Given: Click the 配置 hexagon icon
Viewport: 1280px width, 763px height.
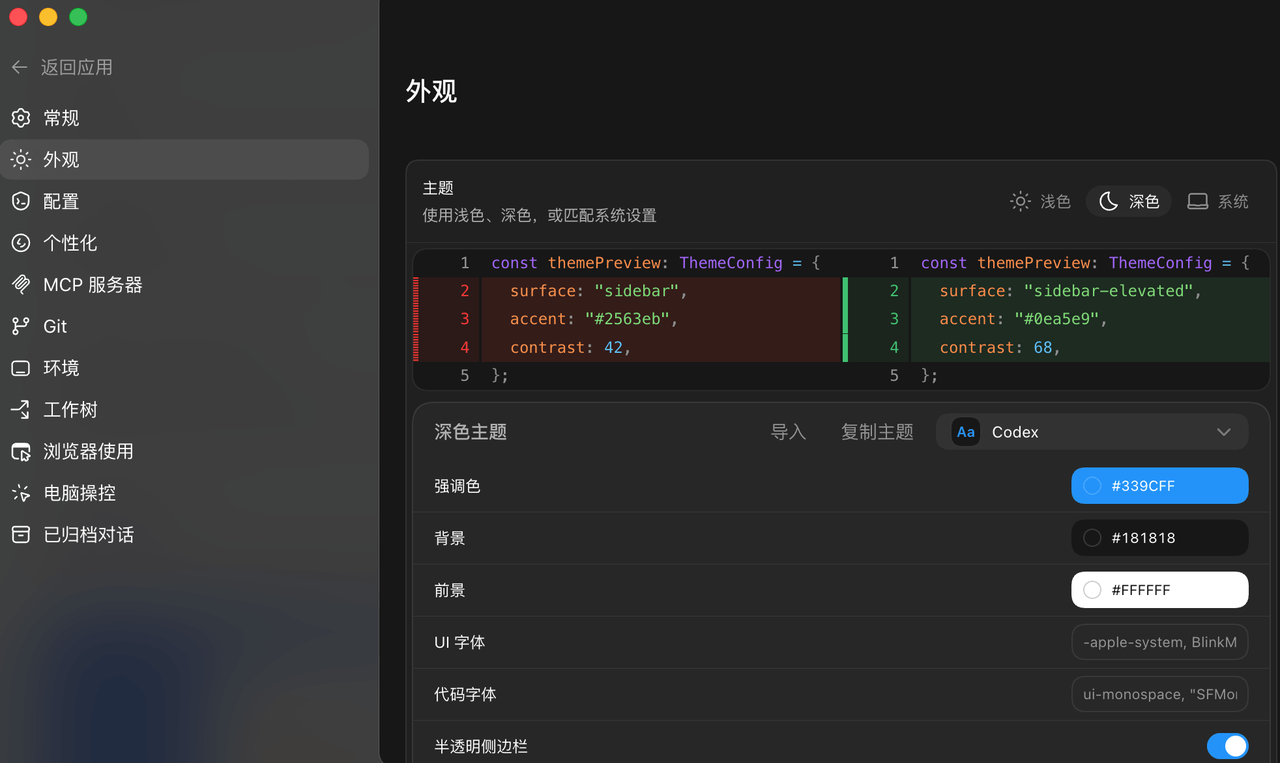Looking at the screenshot, I should pyautogui.click(x=20, y=201).
